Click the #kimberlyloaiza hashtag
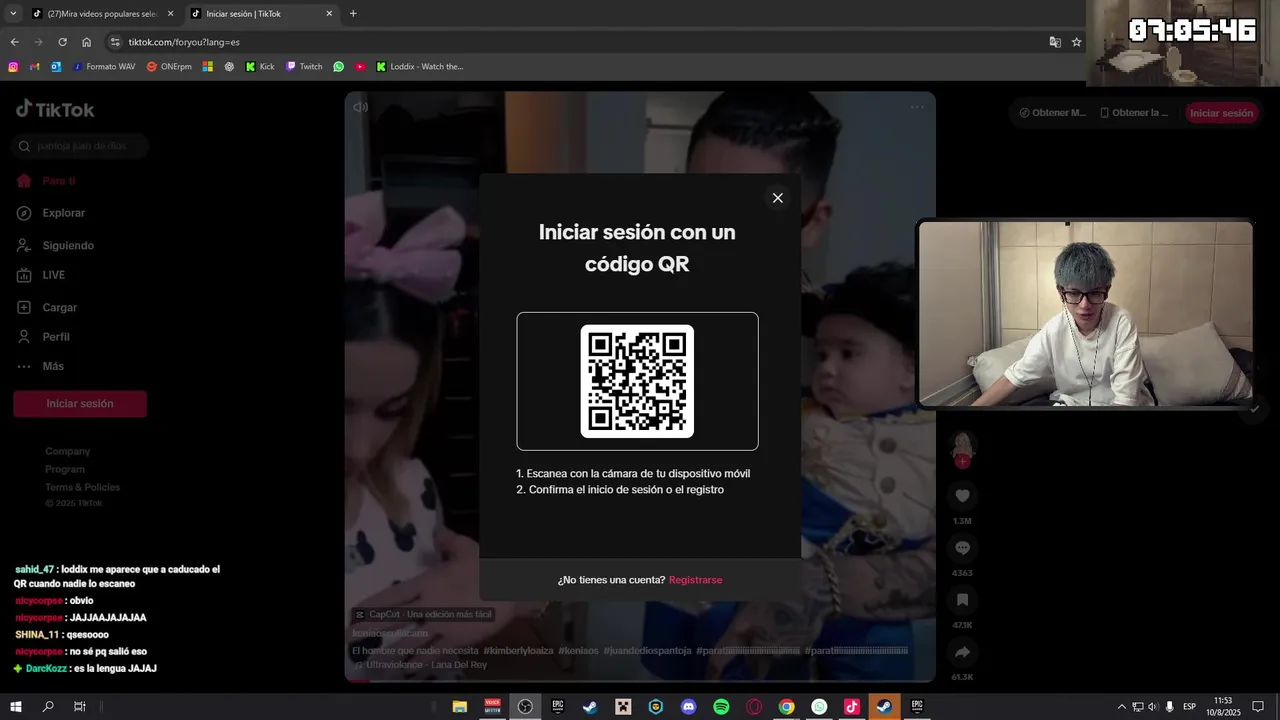Image resolution: width=1280 pixels, height=720 pixels. pyautogui.click(x=518, y=650)
